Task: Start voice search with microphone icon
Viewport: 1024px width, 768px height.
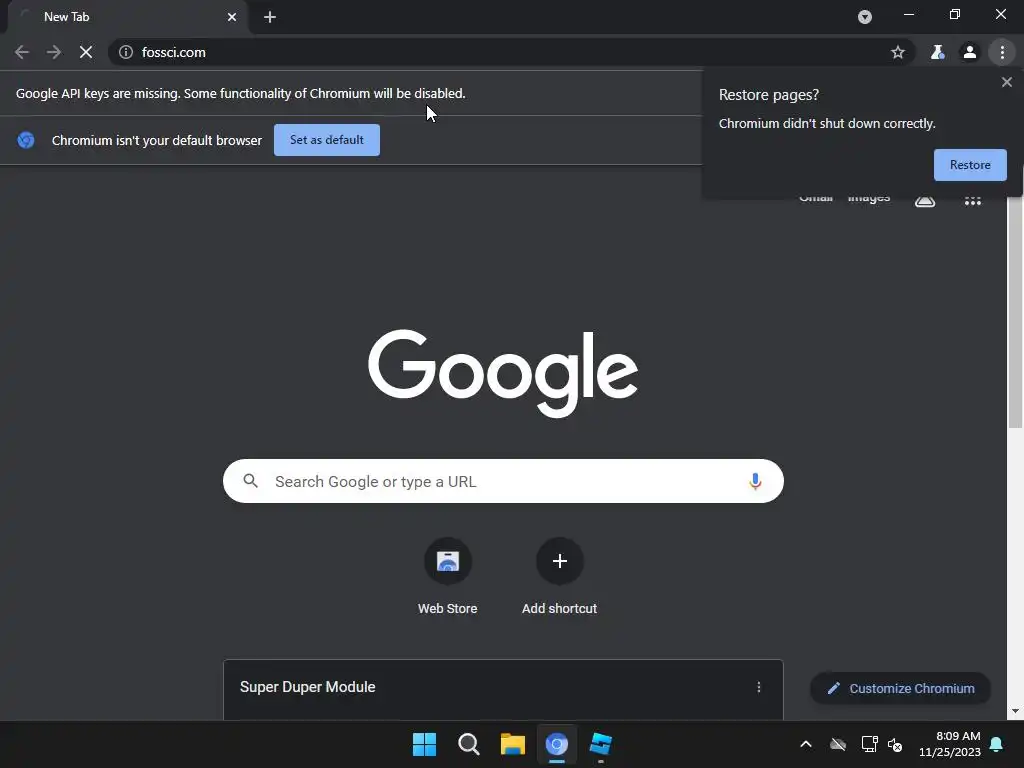Action: [755, 481]
